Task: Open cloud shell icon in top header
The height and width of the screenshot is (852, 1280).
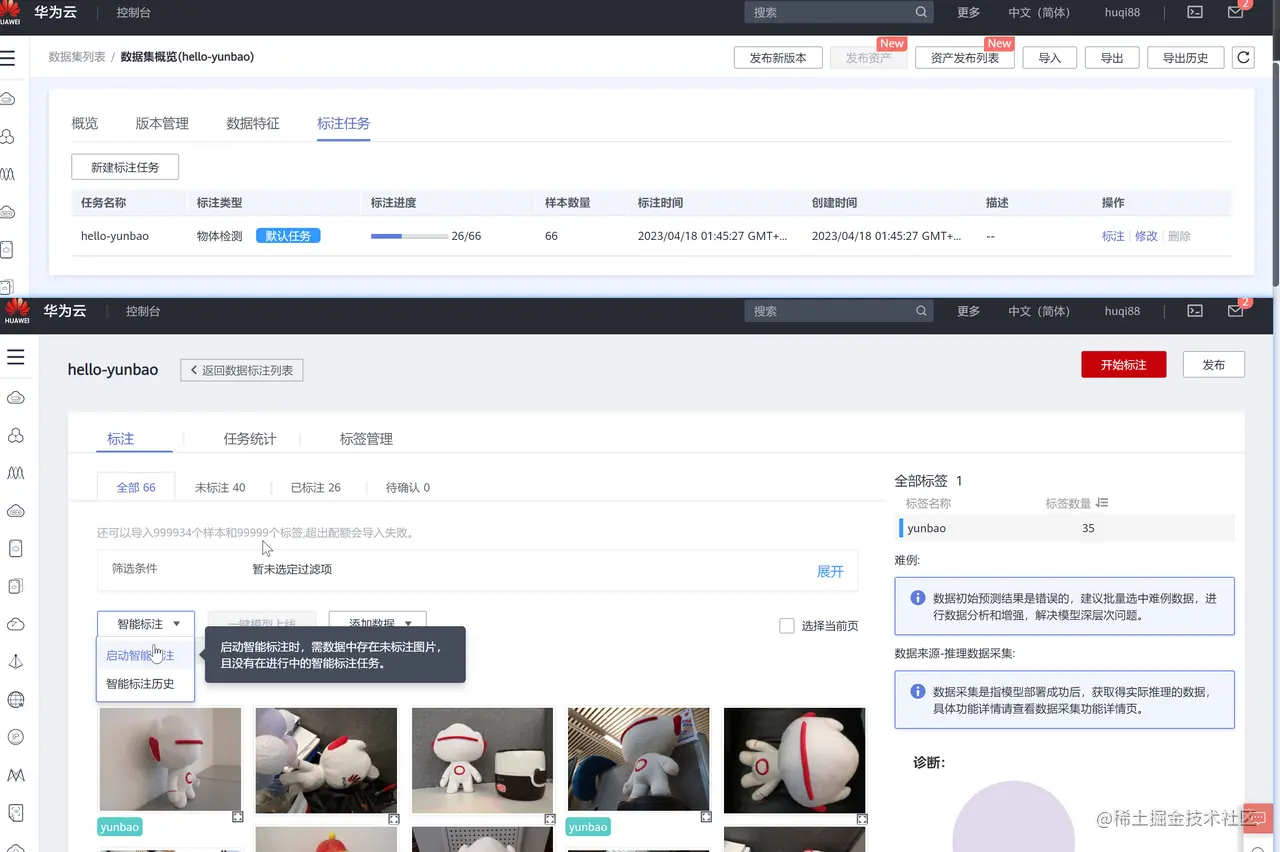Action: (1194, 13)
